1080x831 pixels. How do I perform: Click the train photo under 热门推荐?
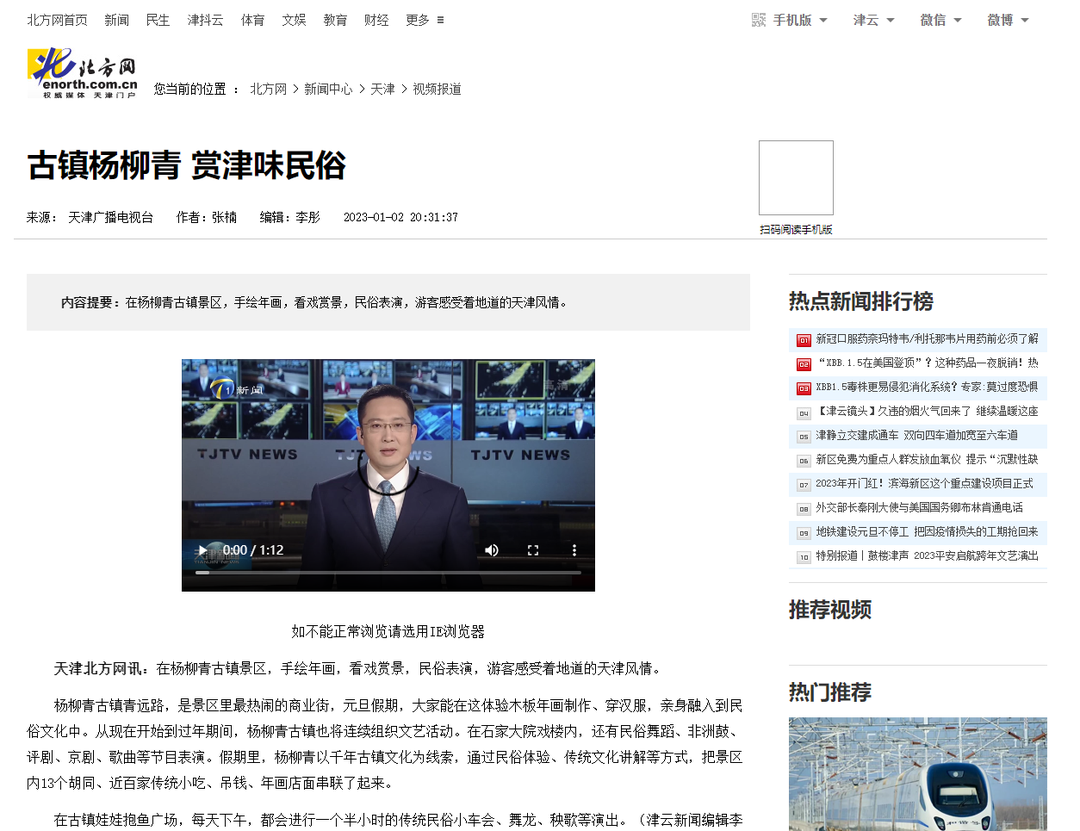pyautogui.click(x=917, y=773)
